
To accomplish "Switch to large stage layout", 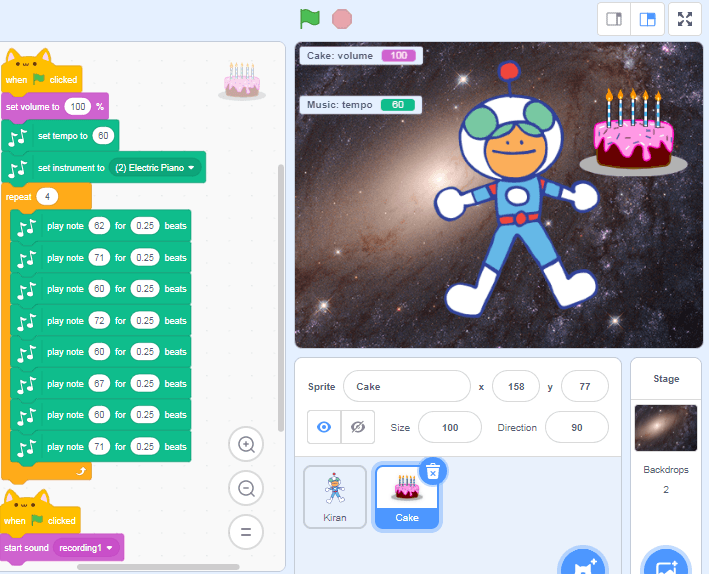I will [x=647, y=19].
